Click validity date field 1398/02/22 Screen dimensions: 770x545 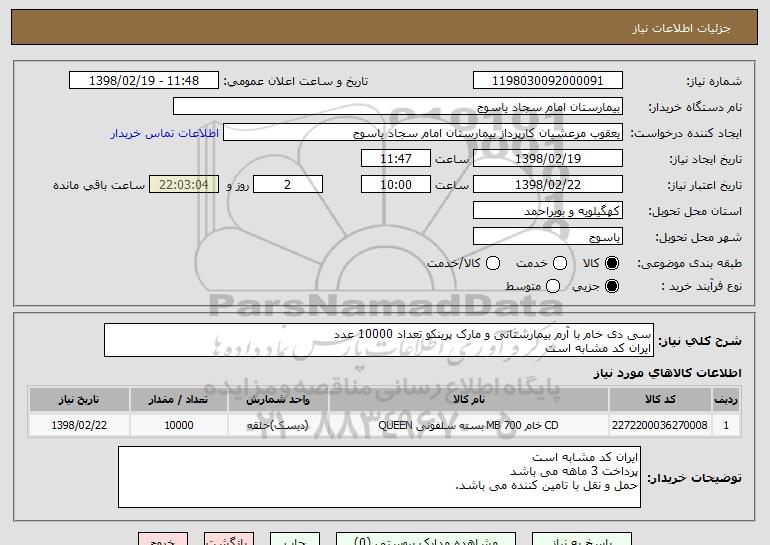pos(548,185)
